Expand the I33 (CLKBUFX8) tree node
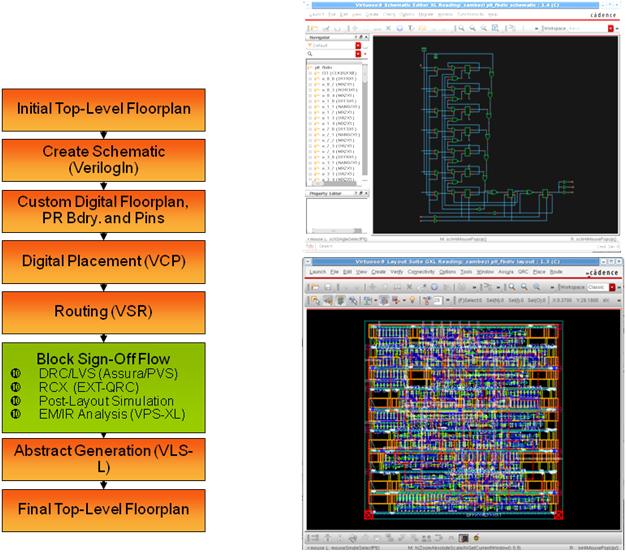This screenshot has width=626, height=552. coord(310,73)
